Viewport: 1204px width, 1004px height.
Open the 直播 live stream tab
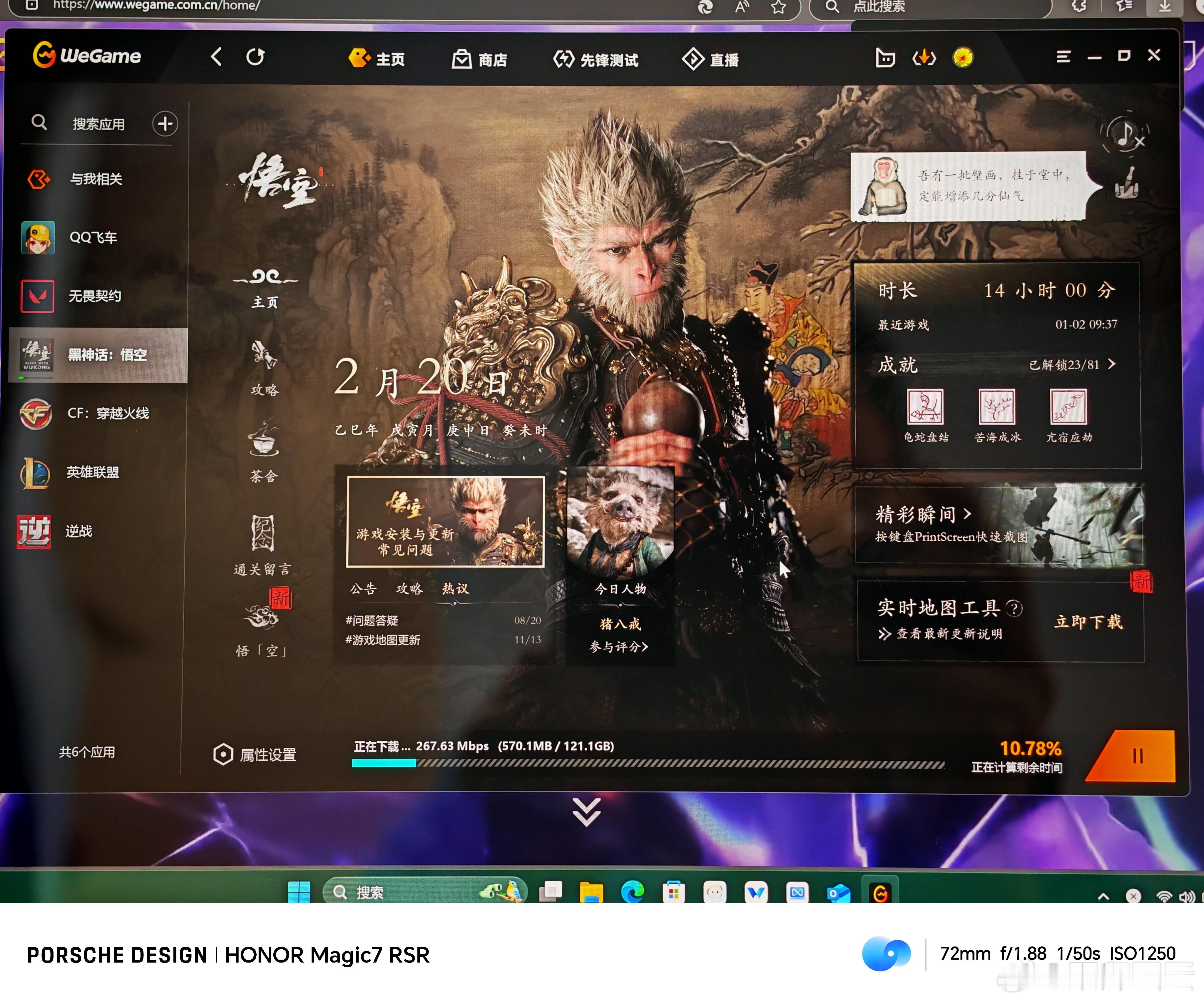coord(710,60)
